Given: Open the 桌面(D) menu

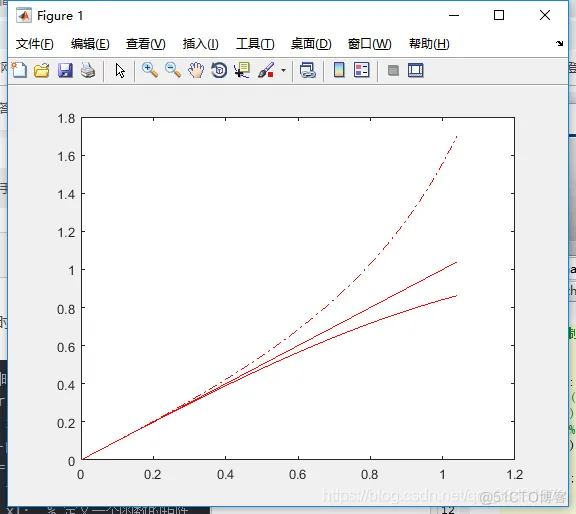Looking at the screenshot, I should [311, 44].
